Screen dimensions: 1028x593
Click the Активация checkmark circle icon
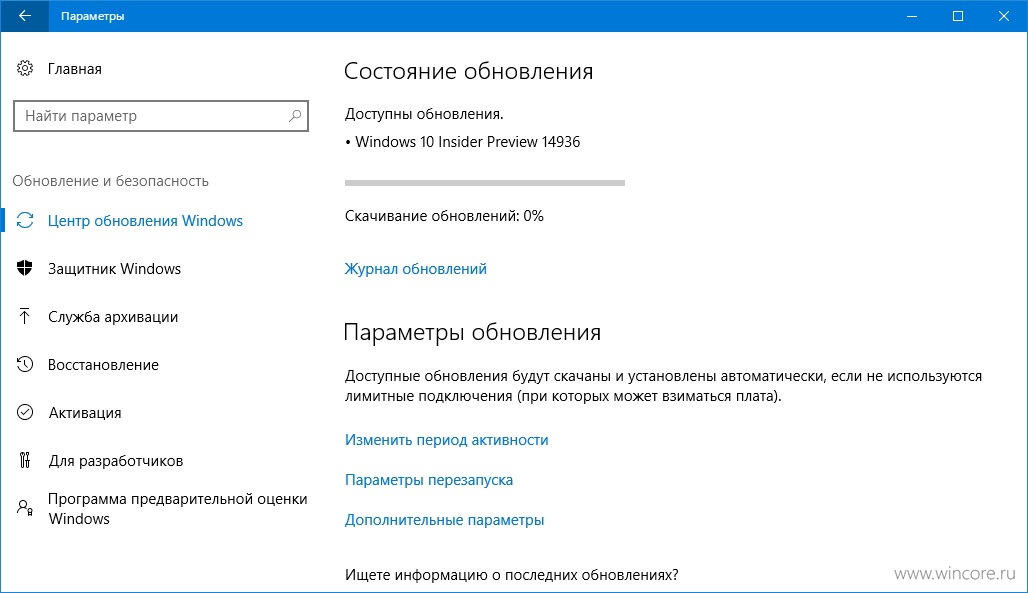[25, 412]
